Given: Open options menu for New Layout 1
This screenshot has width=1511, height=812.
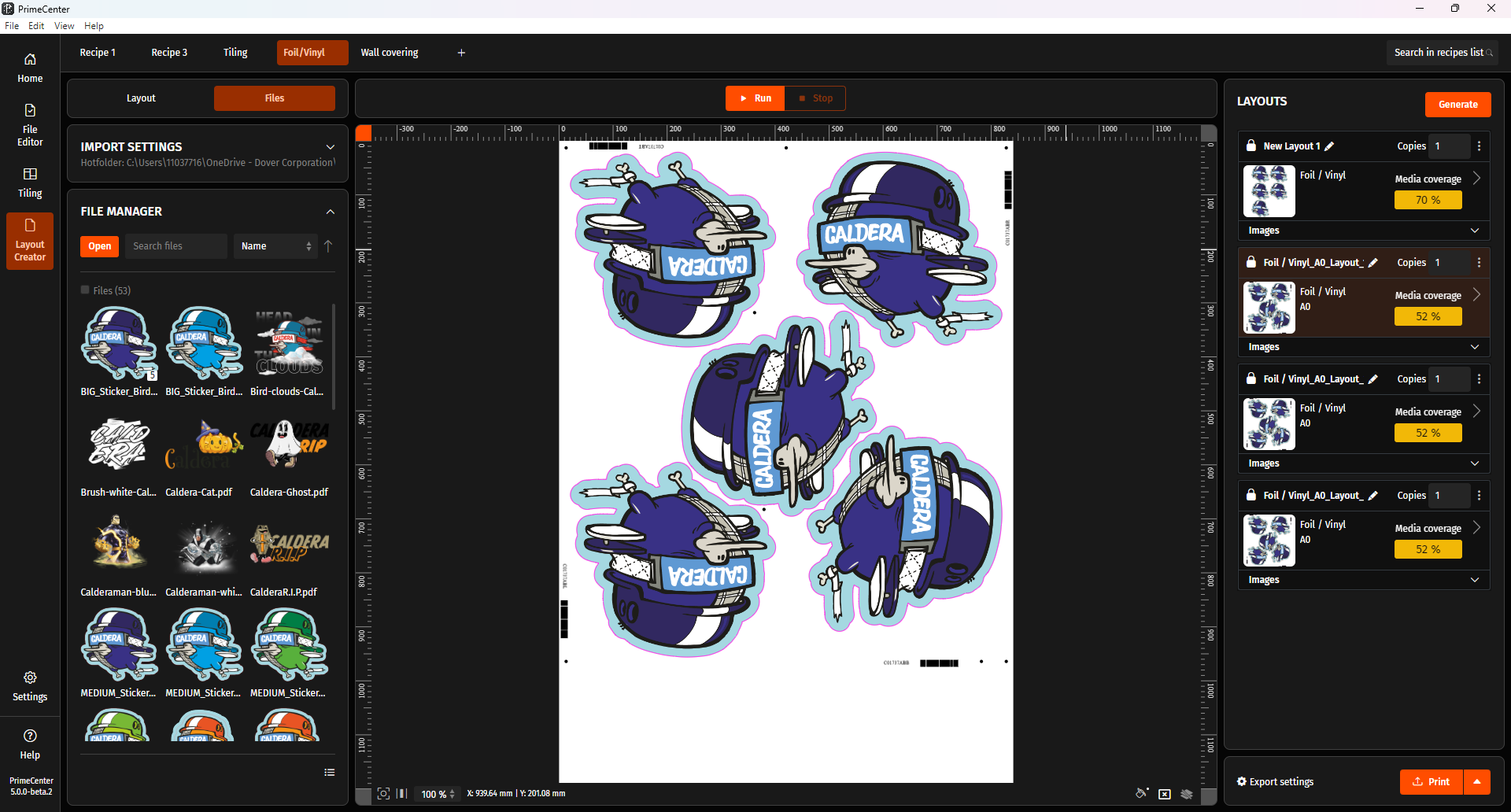Looking at the screenshot, I should pos(1480,146).
